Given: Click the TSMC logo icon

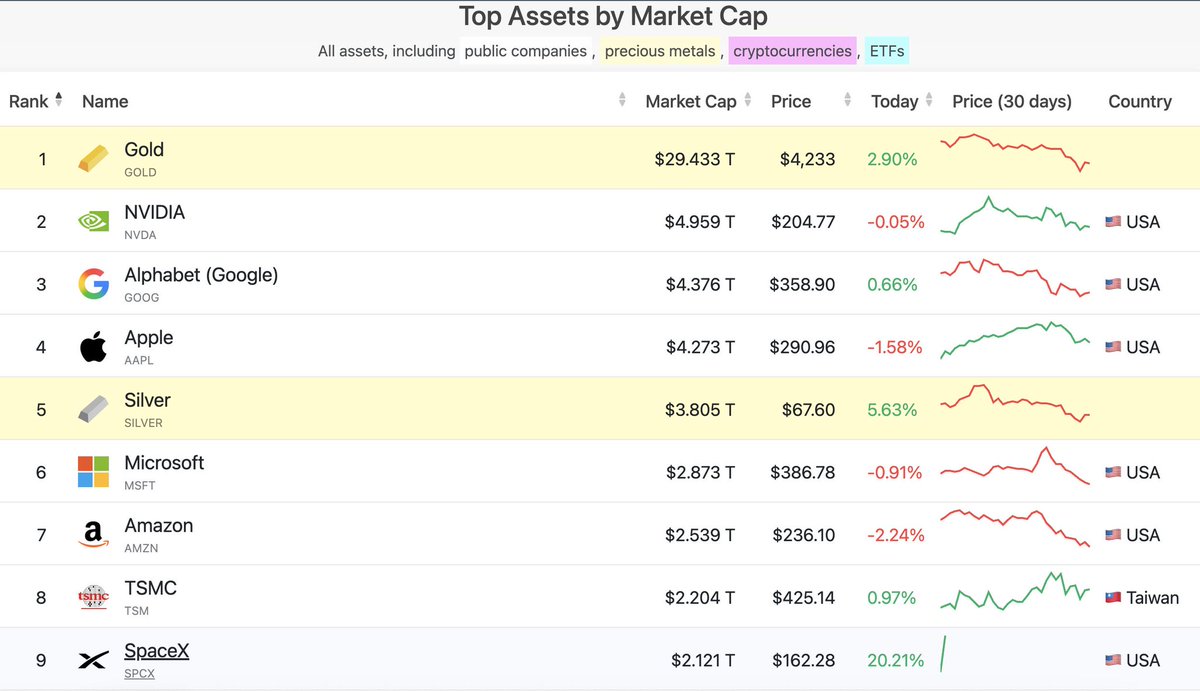Looking at the screenshot, I should [x=93, y=598].
